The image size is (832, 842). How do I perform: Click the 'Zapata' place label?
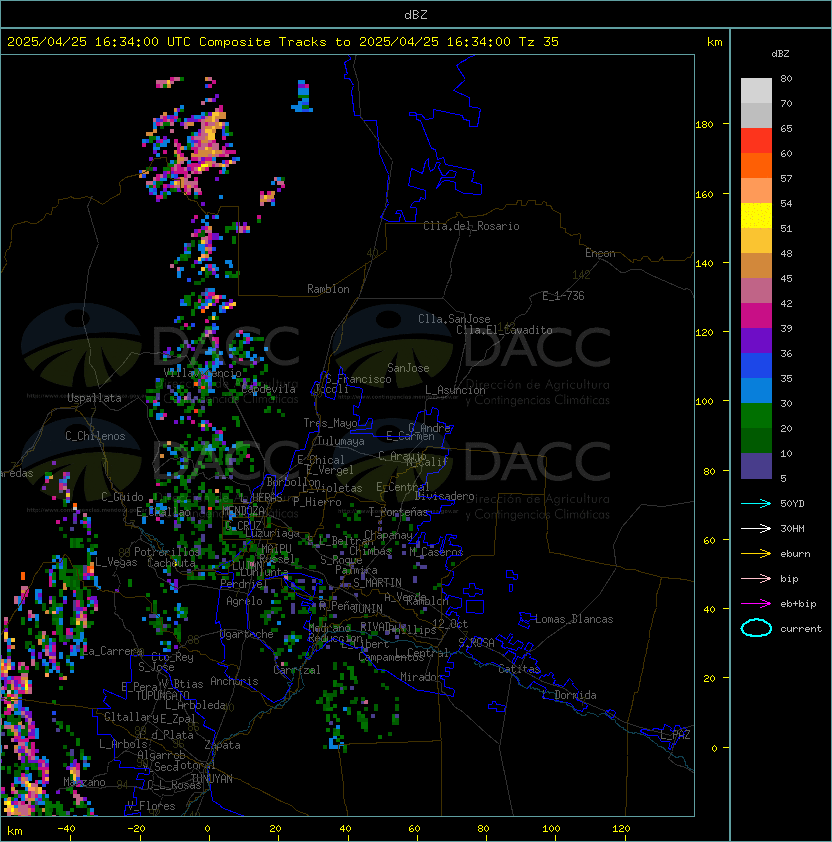click(x=222, y=745)
